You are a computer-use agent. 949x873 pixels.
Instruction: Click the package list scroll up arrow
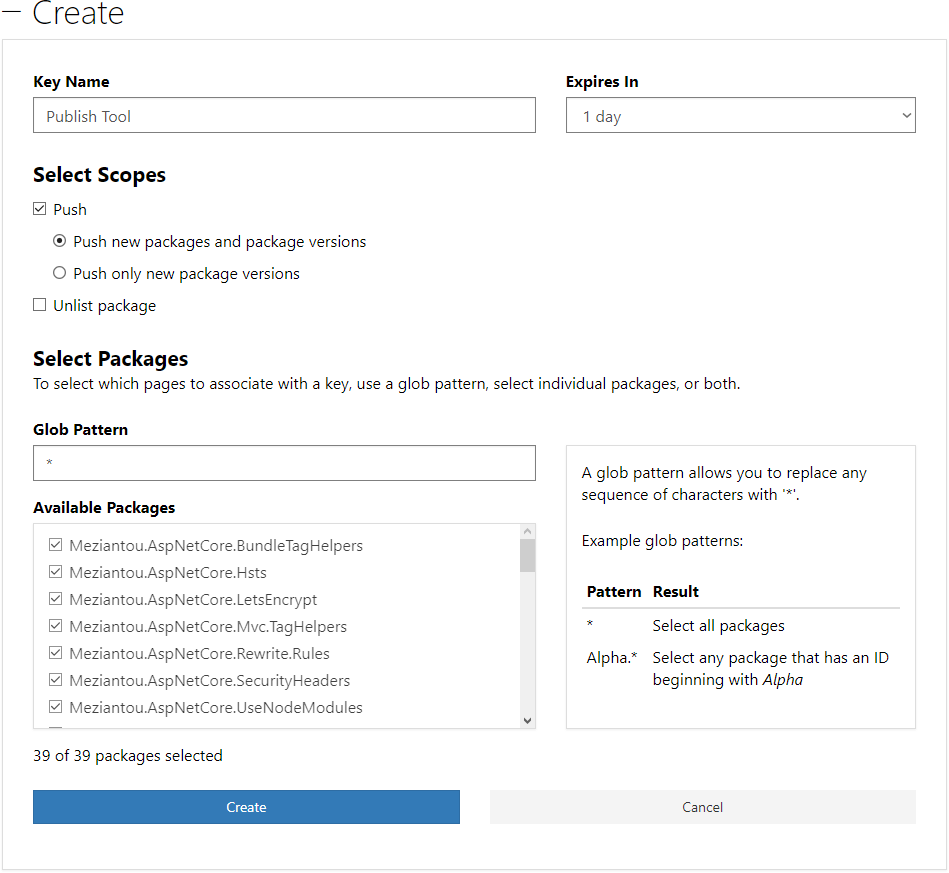coord(527,532)
